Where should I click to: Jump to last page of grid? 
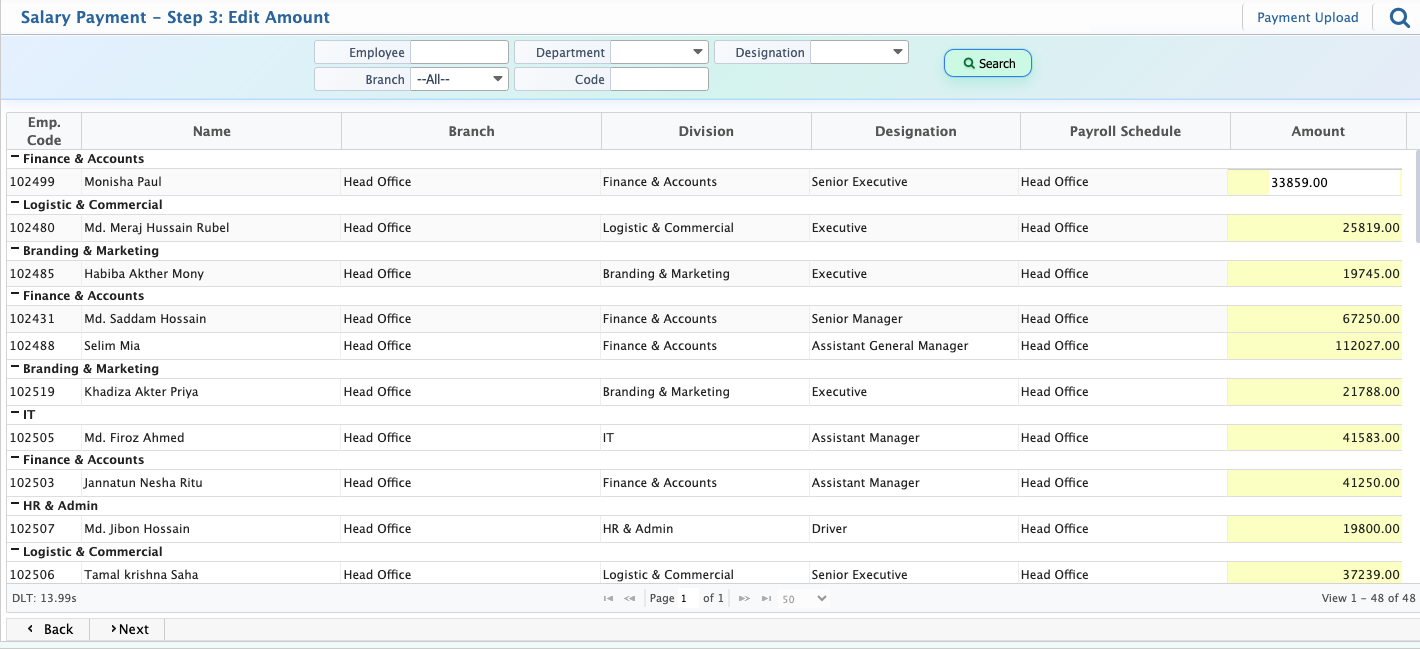pos(766,599)
